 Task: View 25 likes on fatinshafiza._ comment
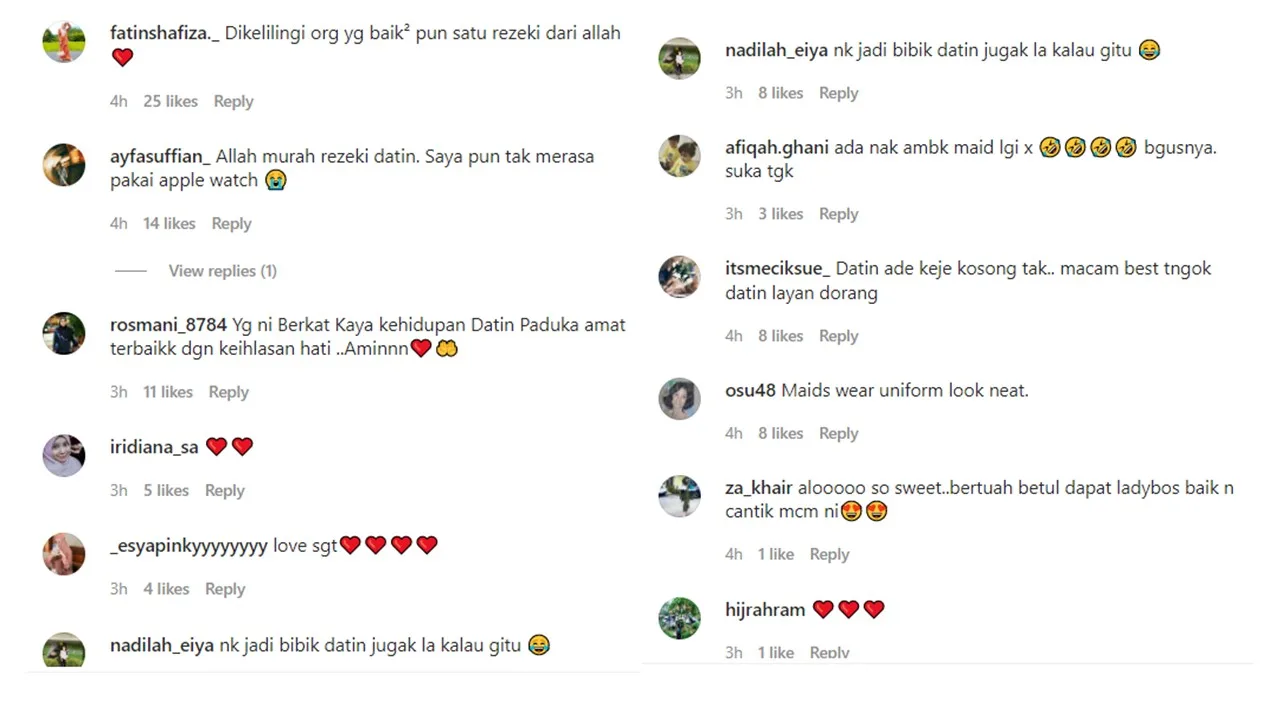170,101
